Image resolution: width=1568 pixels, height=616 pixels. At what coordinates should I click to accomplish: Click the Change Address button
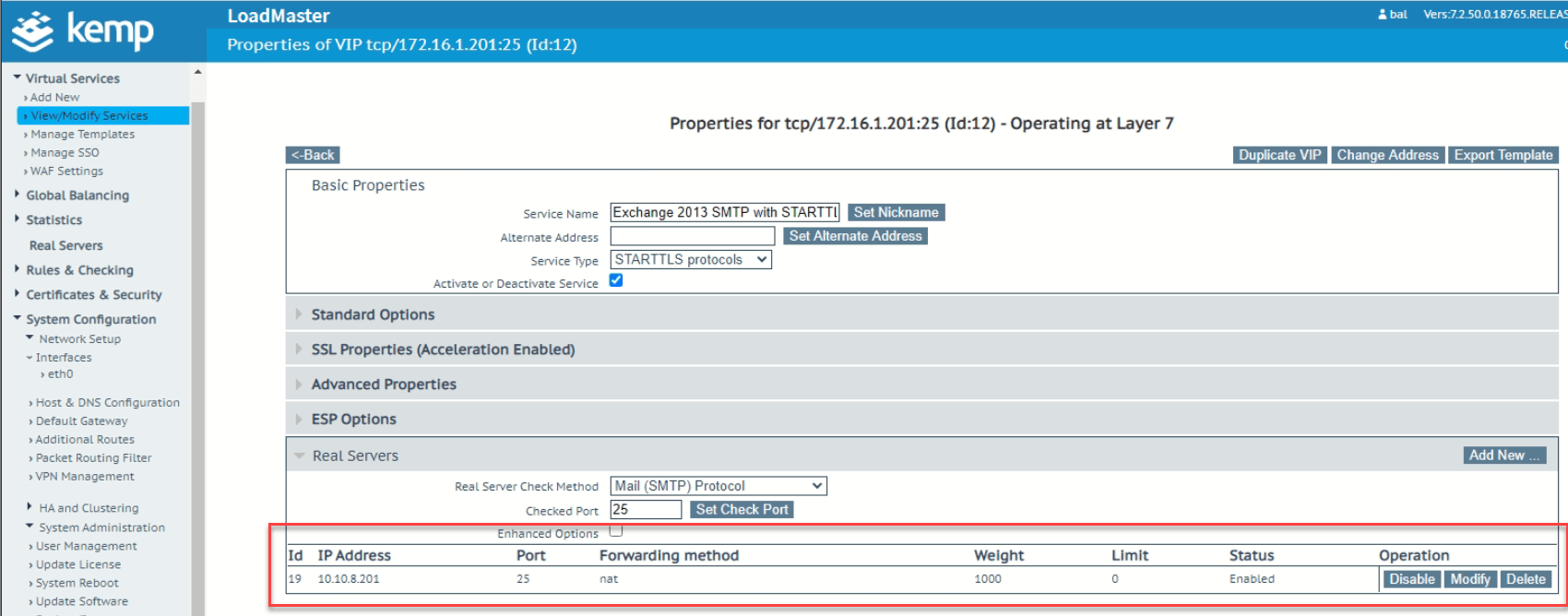point(1387,155)
